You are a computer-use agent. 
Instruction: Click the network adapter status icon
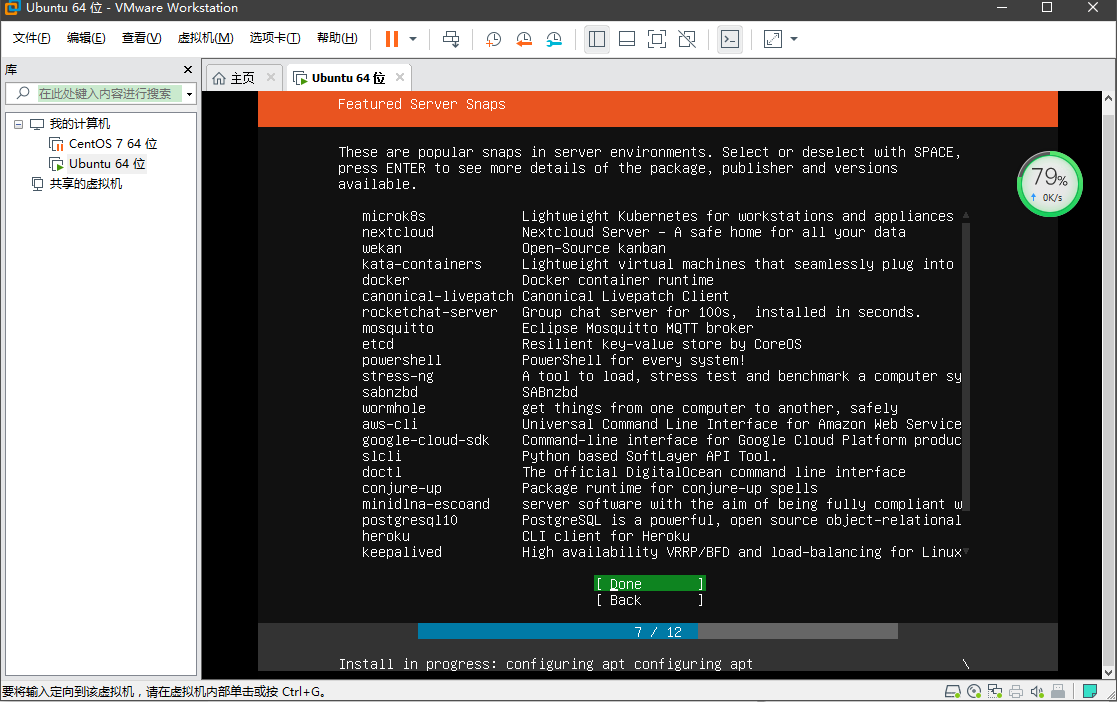coord(995,691)
